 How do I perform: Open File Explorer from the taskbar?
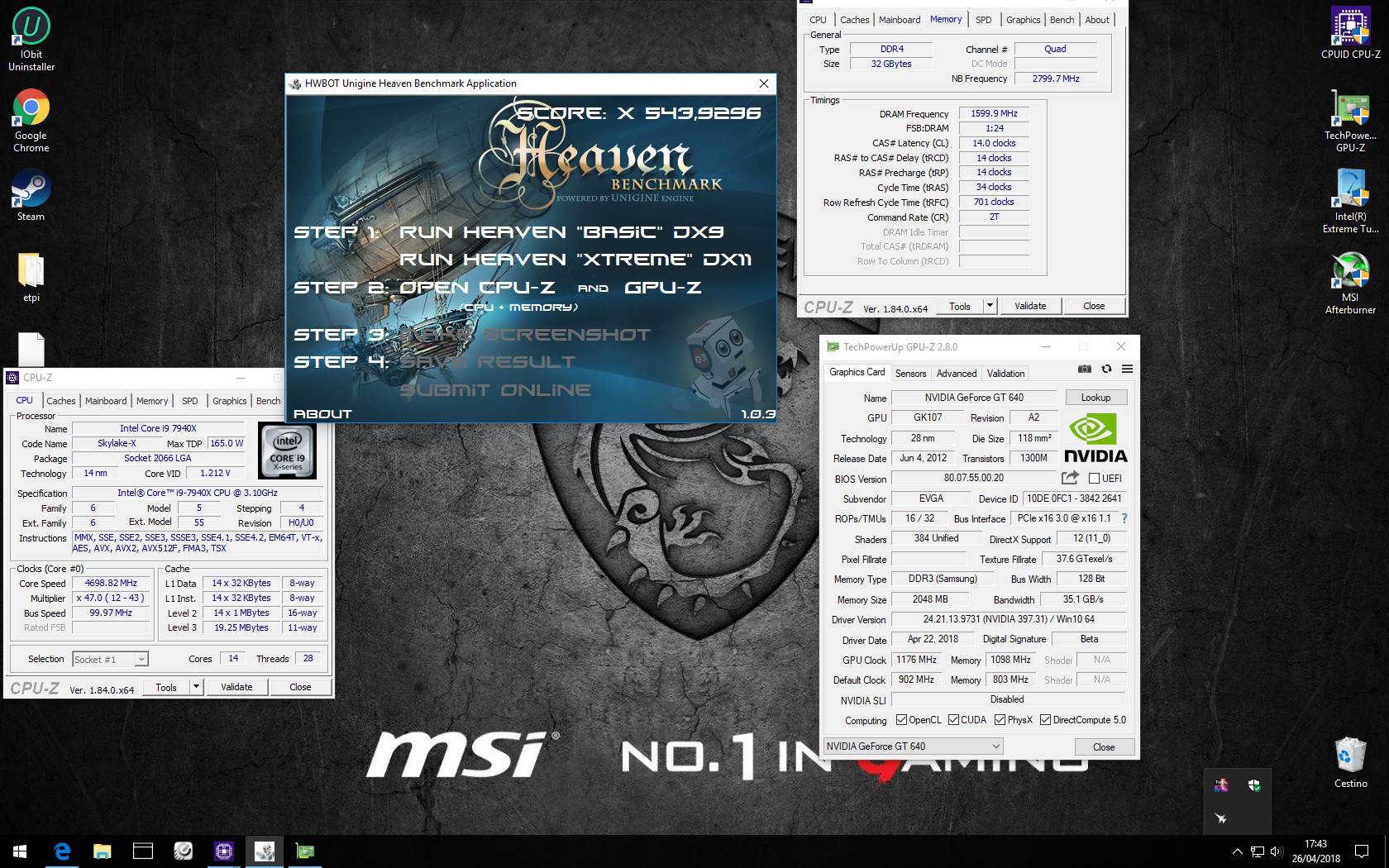pos(102,851)
